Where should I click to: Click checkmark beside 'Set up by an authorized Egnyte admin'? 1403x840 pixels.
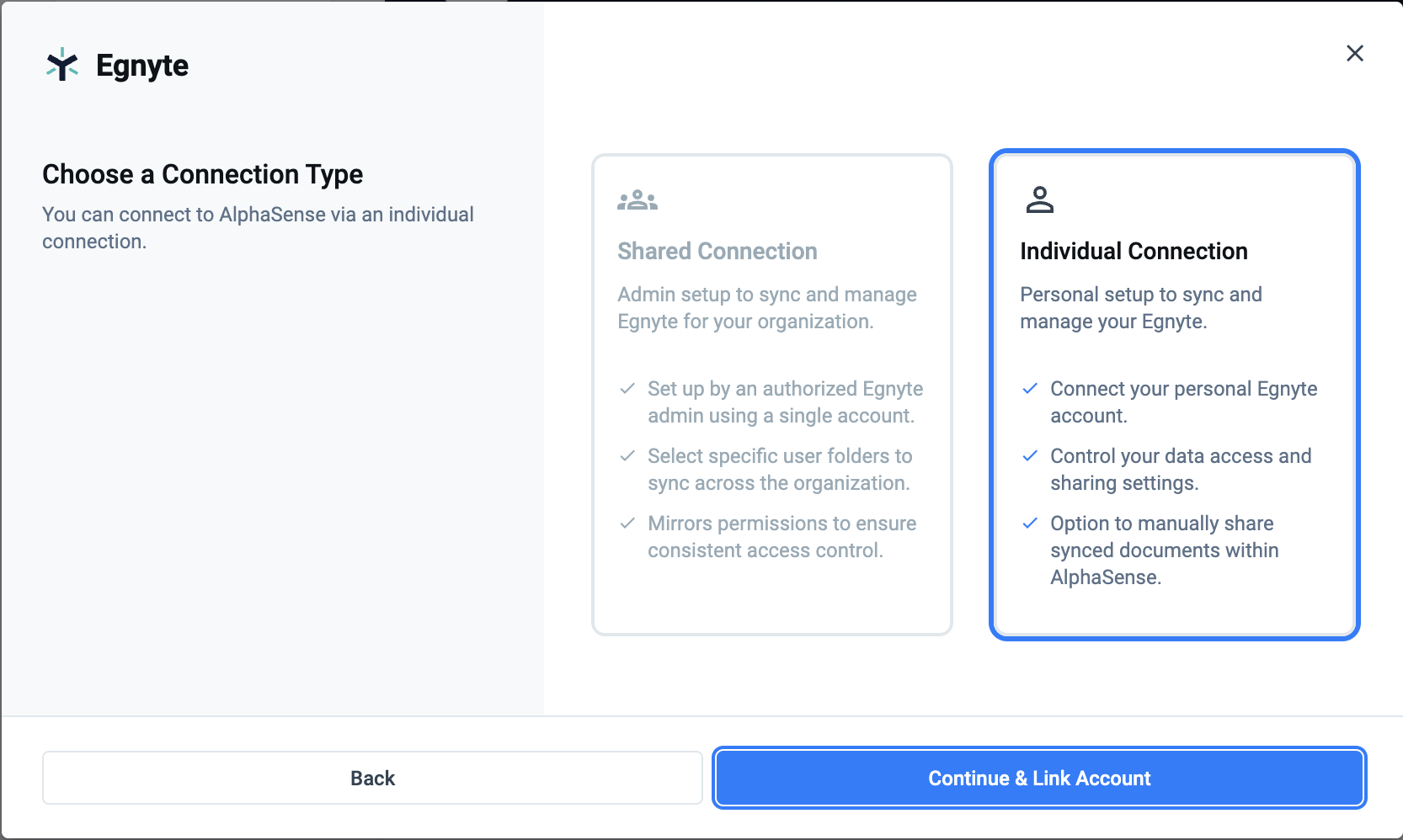coord(627,389)
